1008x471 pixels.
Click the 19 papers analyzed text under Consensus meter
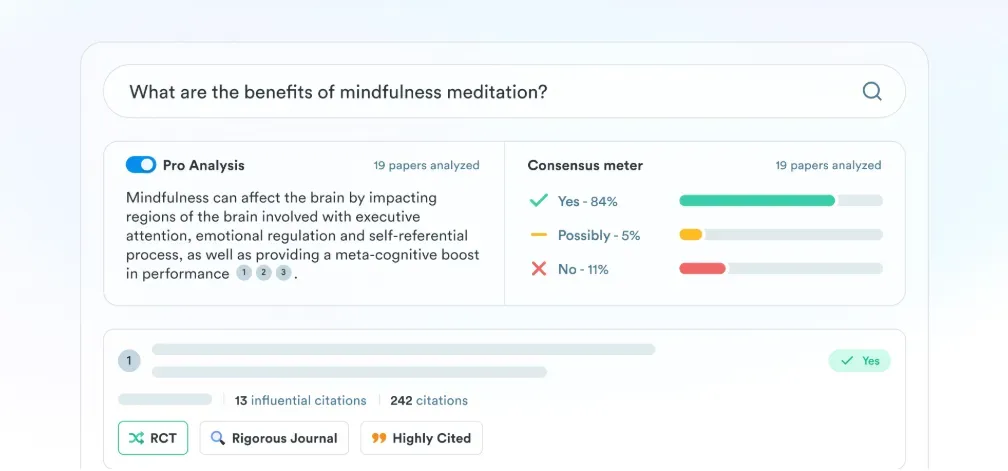click(x=828, y=165)
